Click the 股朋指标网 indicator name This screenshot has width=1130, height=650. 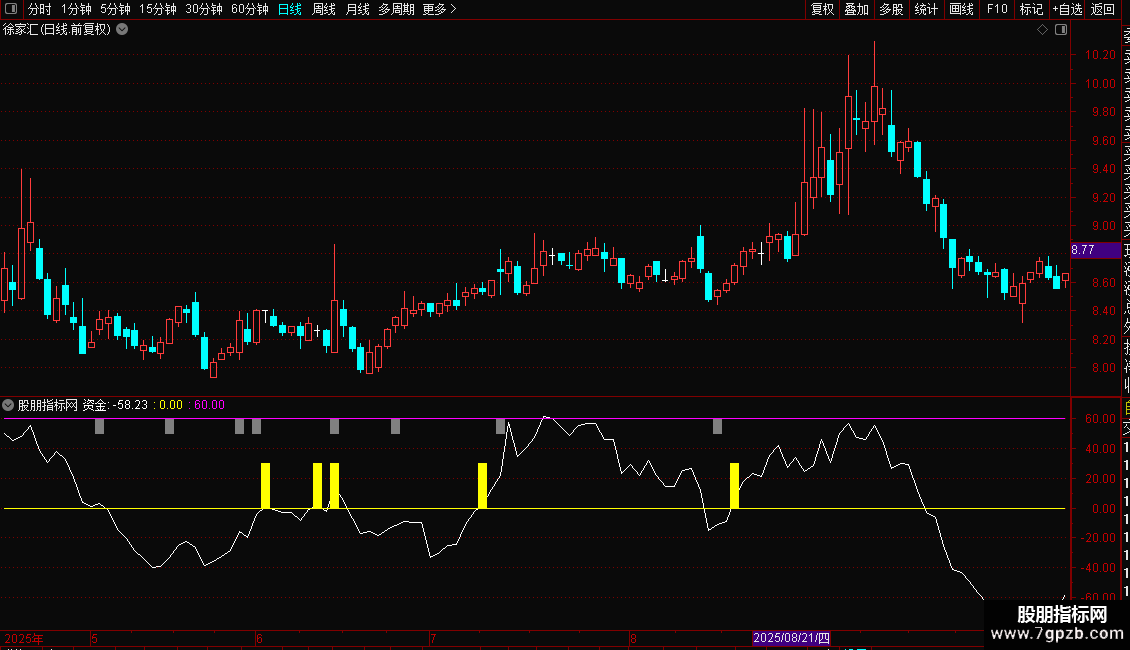pyautogui.click(x=48, y=405)
